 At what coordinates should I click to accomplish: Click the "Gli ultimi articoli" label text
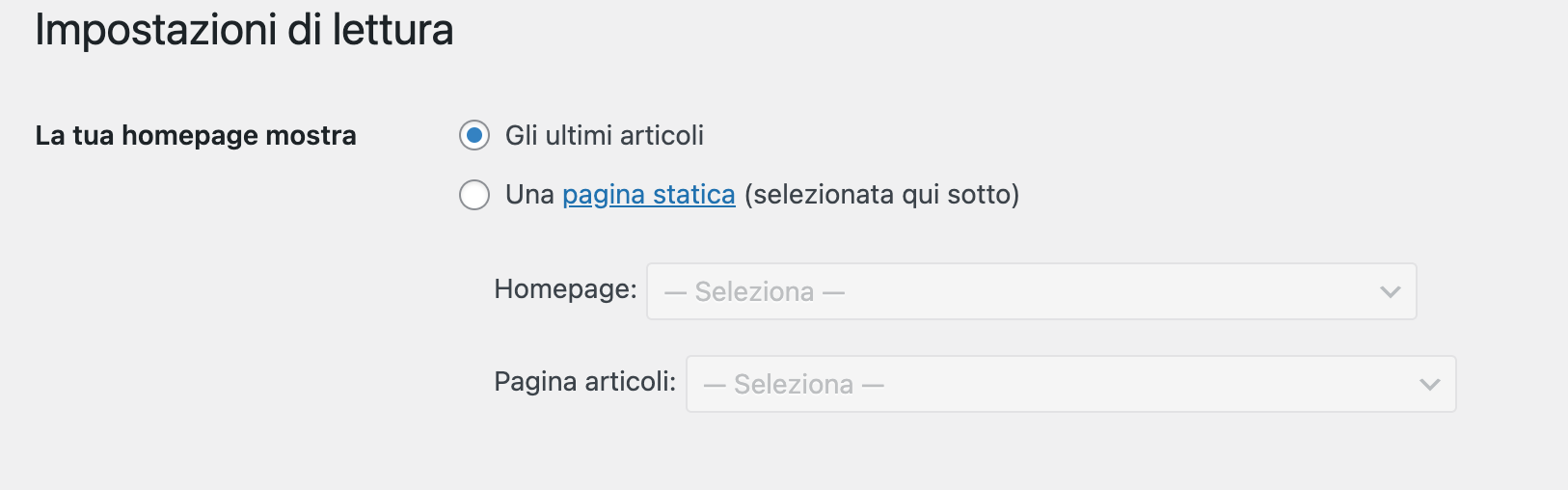click(605, 136)
